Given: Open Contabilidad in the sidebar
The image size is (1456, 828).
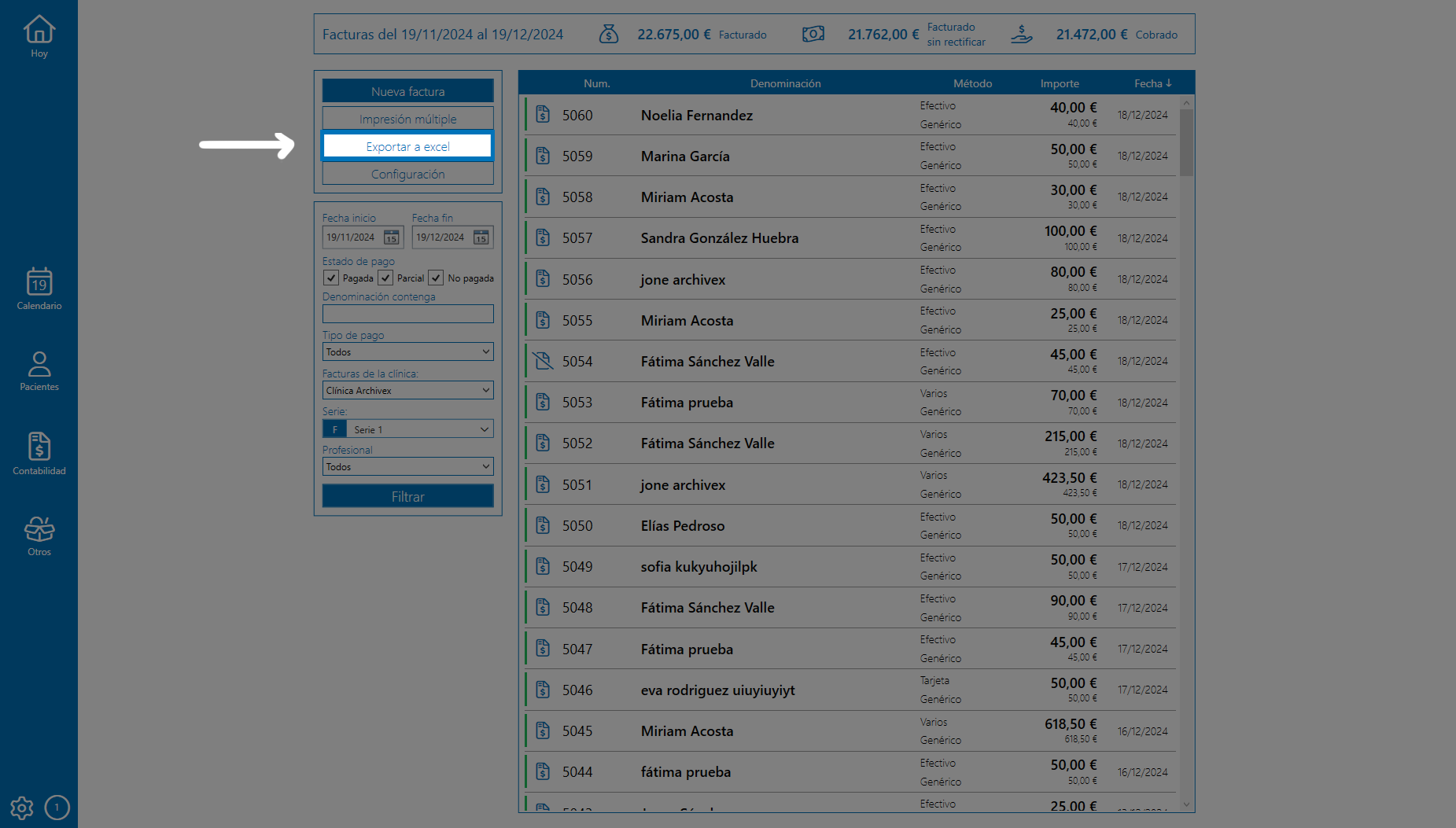Looking at the screenshot, I should click(x=39, y=454).
